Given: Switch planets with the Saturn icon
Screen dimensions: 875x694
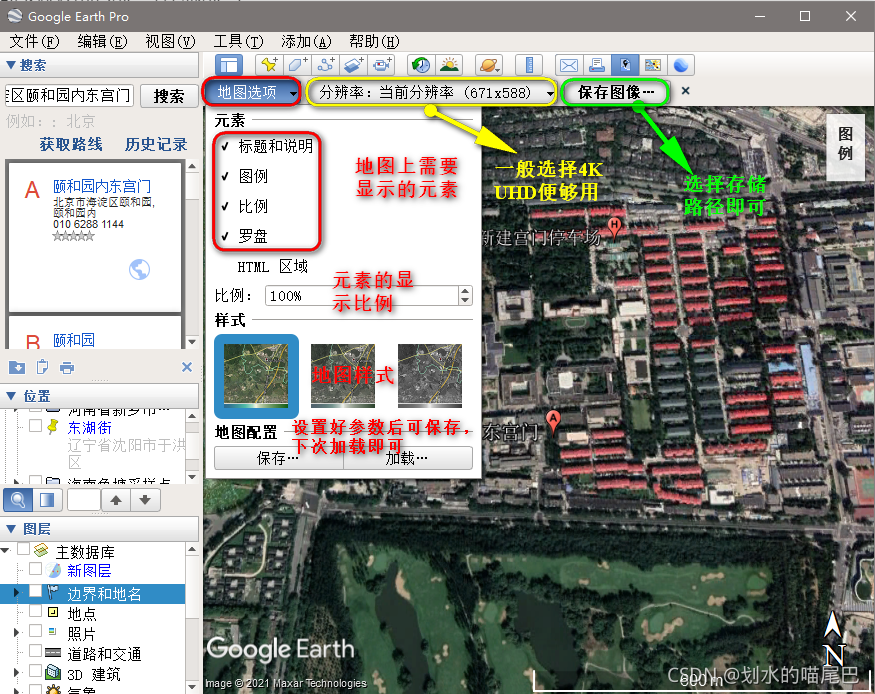Looking at the screenshot, I should tap(489, 65).
